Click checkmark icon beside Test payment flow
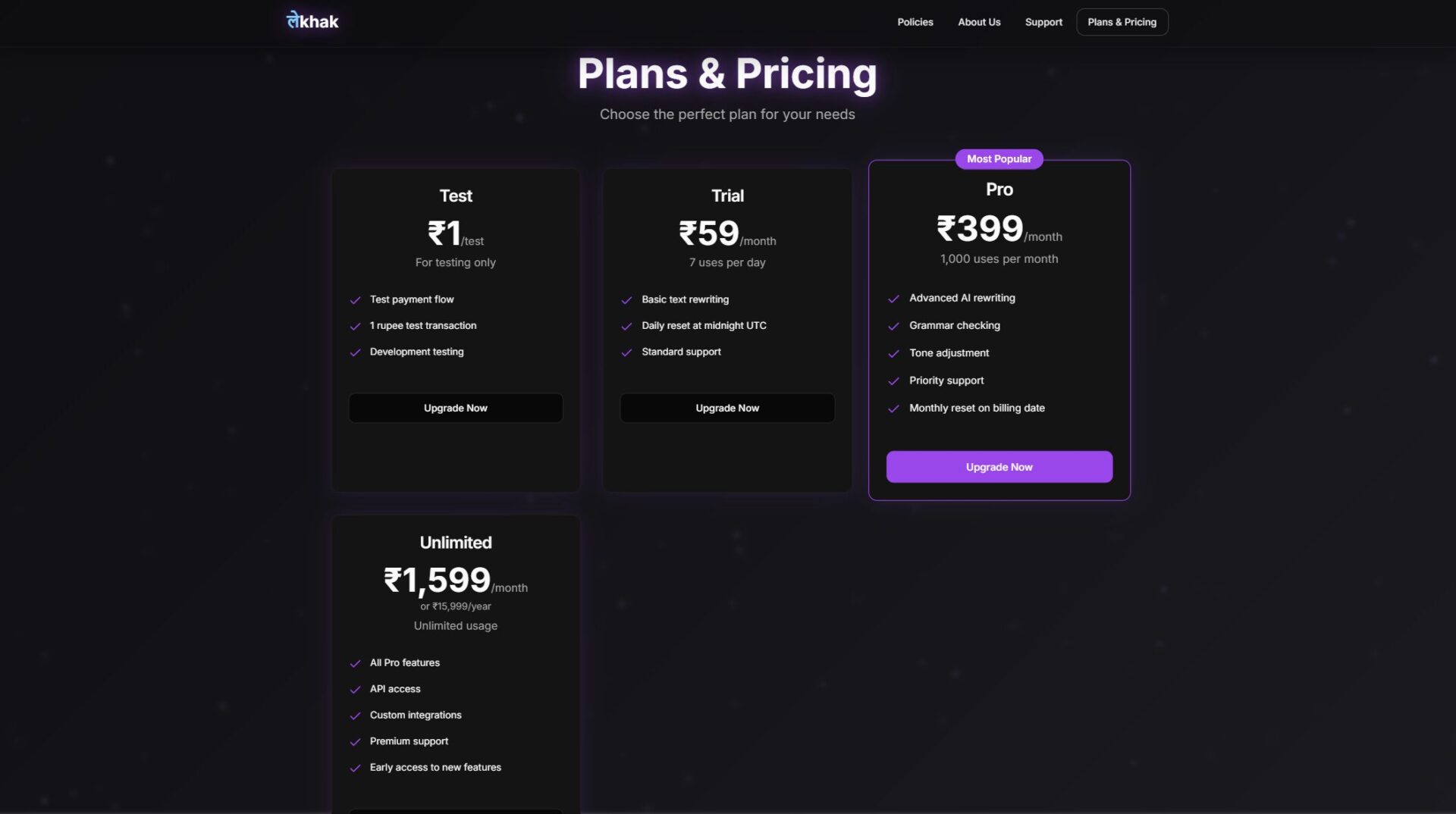The height and width of the screenshot is (814, 1456). coord(355,300)
